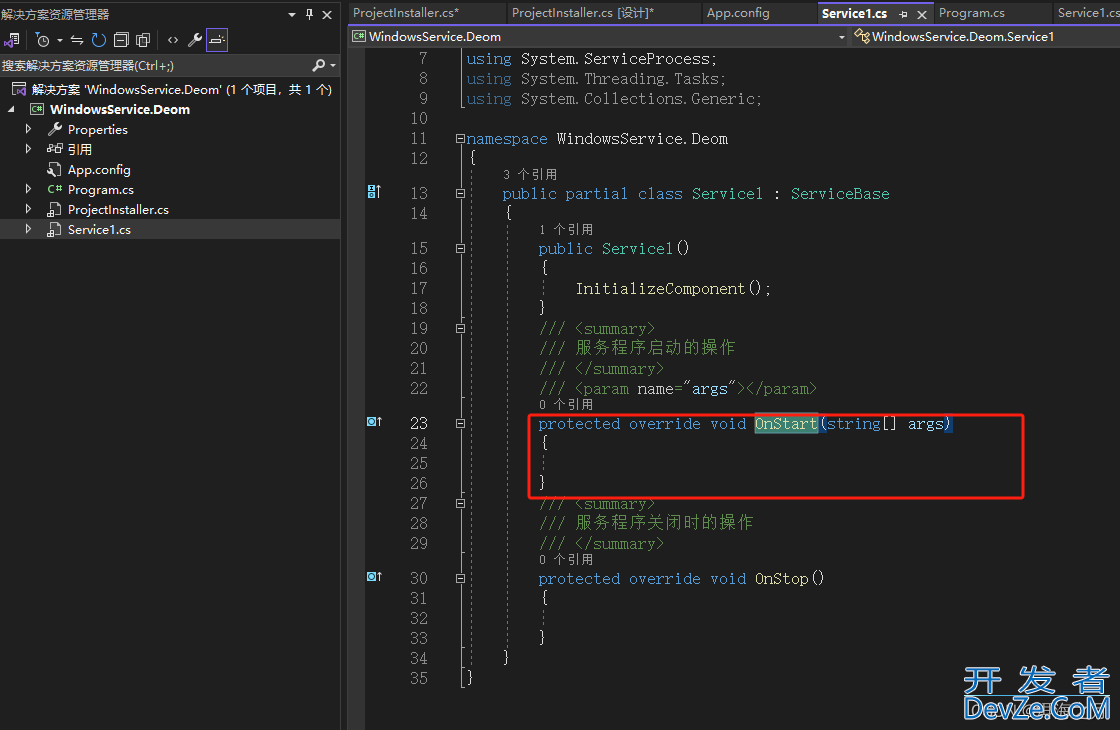Collapse the OnStart method at line 23
The image size is (1120, 730).
click(460, 424)
